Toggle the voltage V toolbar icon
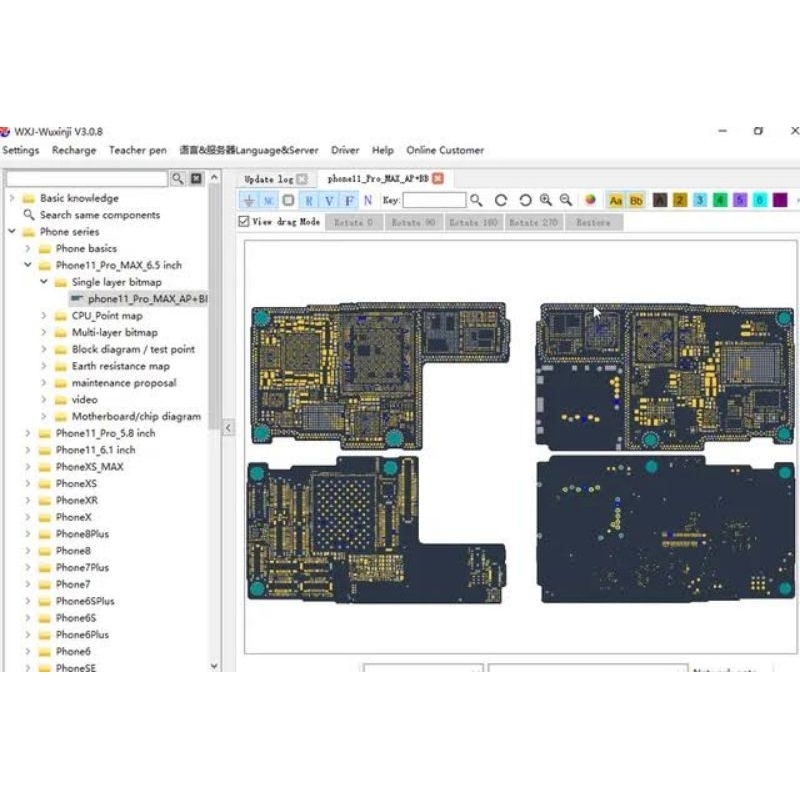 (328, 200)
